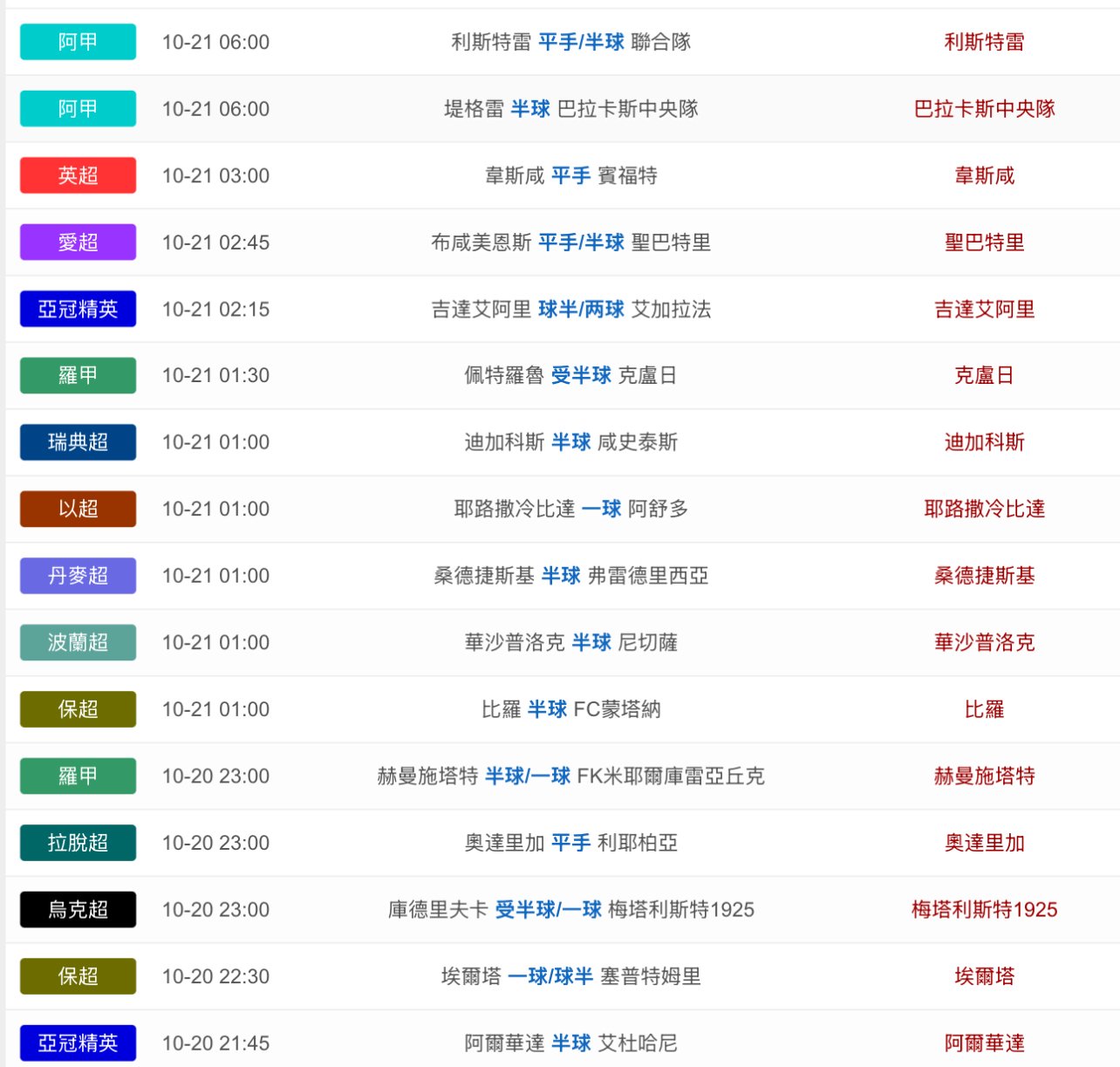
Task: Open the red 聖巴特里 prediction link
Action: (984, 243)
